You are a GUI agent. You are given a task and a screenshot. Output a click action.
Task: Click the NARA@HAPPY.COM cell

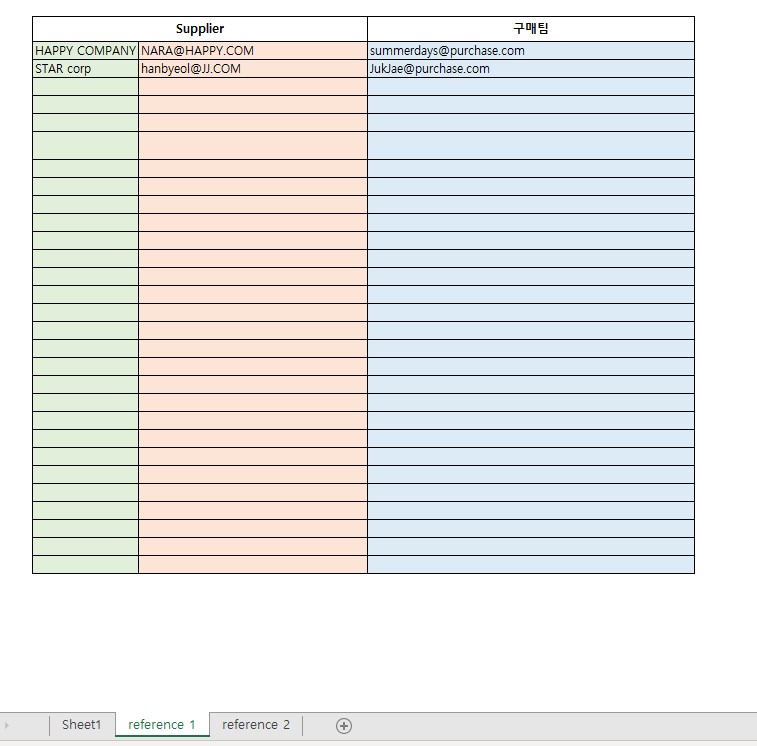(253, 51)
